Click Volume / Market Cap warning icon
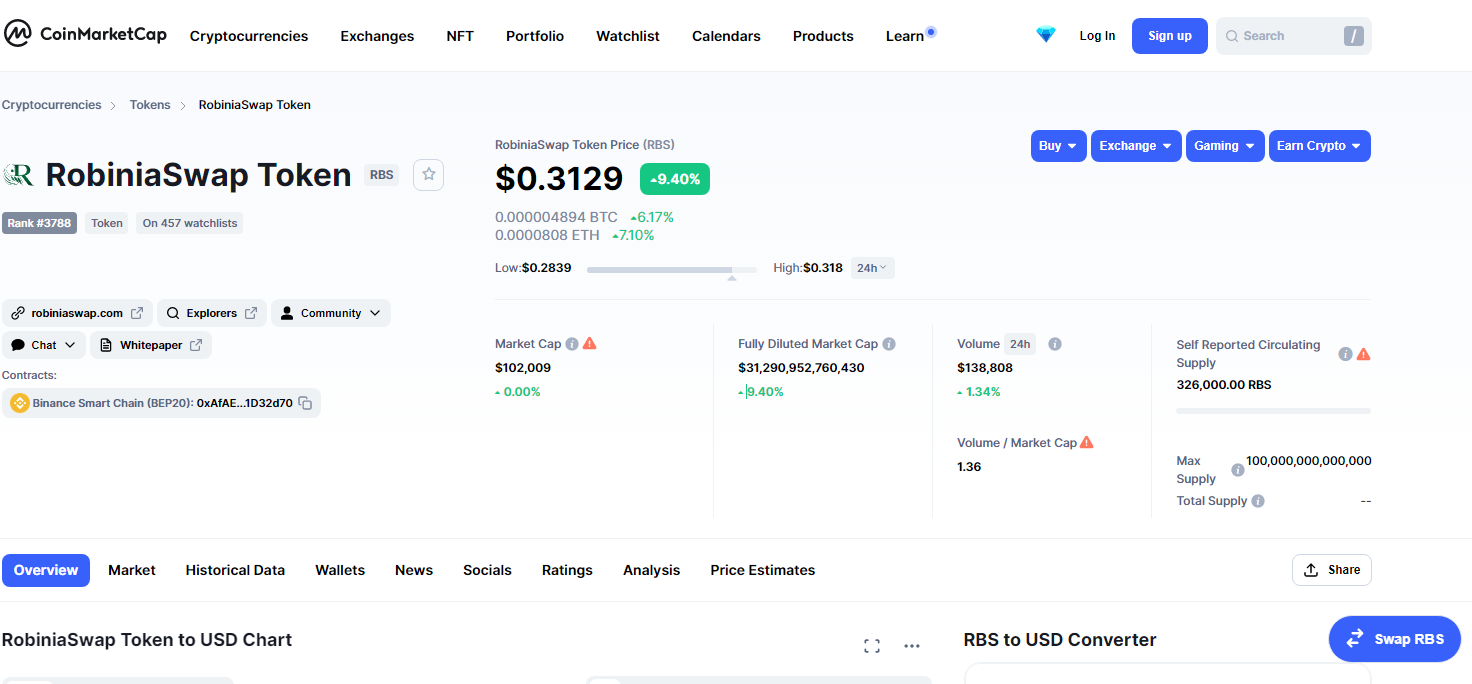 [1087, 442]
